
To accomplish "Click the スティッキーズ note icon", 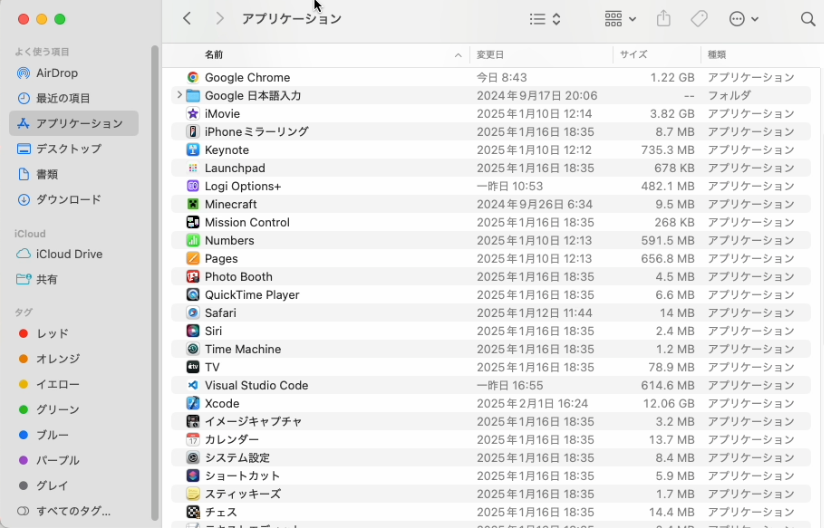I will coord(193,494).
